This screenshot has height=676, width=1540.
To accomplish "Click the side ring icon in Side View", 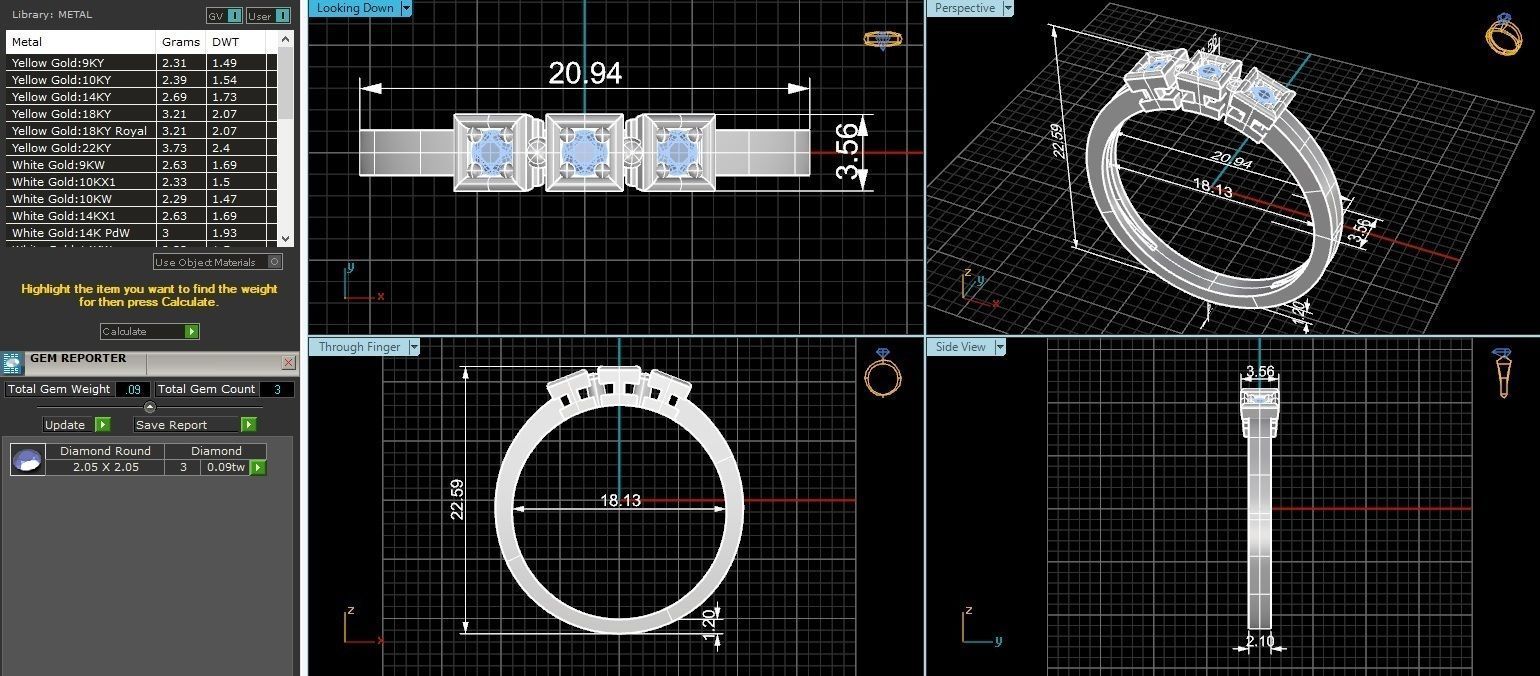I will coord(1502,373).
